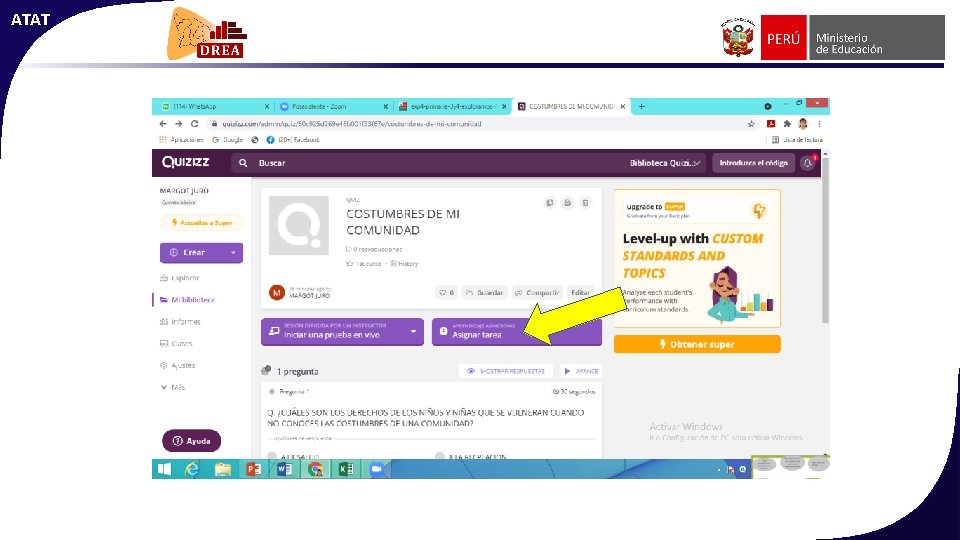Click the search magnifier icon beside Buscar
The image size is (960, 540).
243,163
